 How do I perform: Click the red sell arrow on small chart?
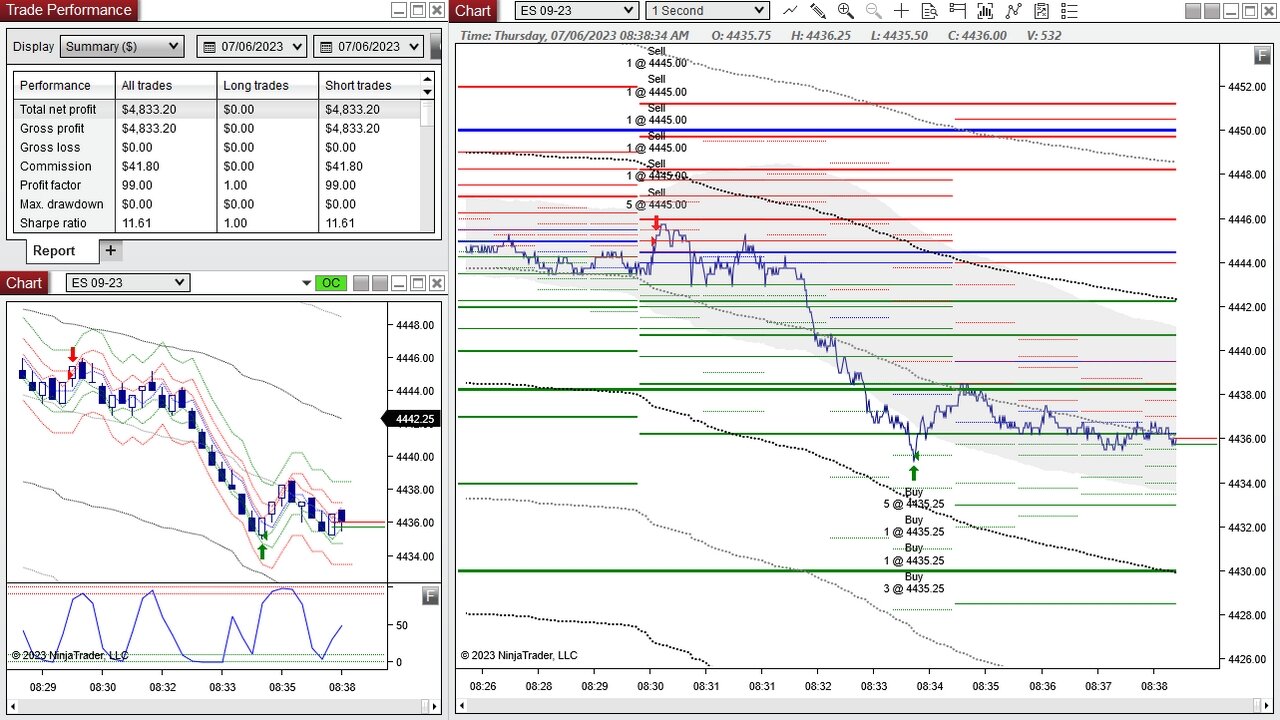click(x=73, y=355)
